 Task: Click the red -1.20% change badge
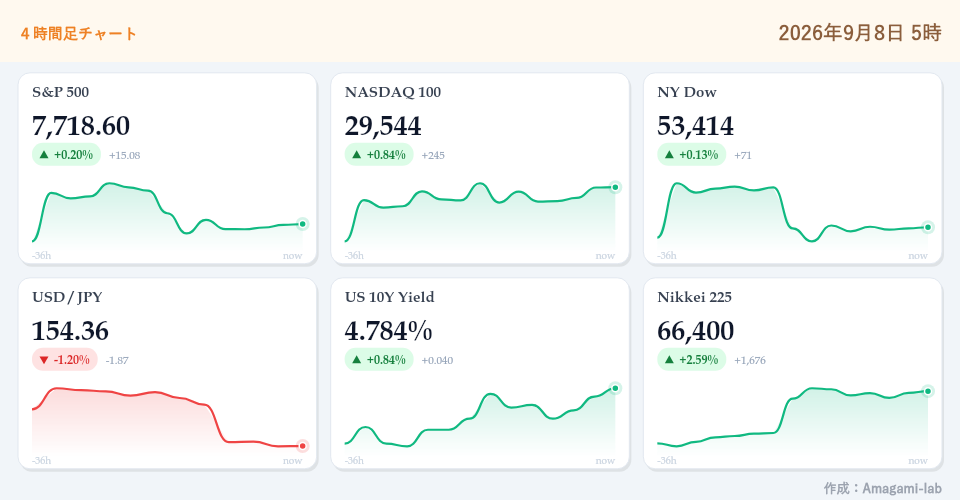pyautogui.click(x=64, y=360)
